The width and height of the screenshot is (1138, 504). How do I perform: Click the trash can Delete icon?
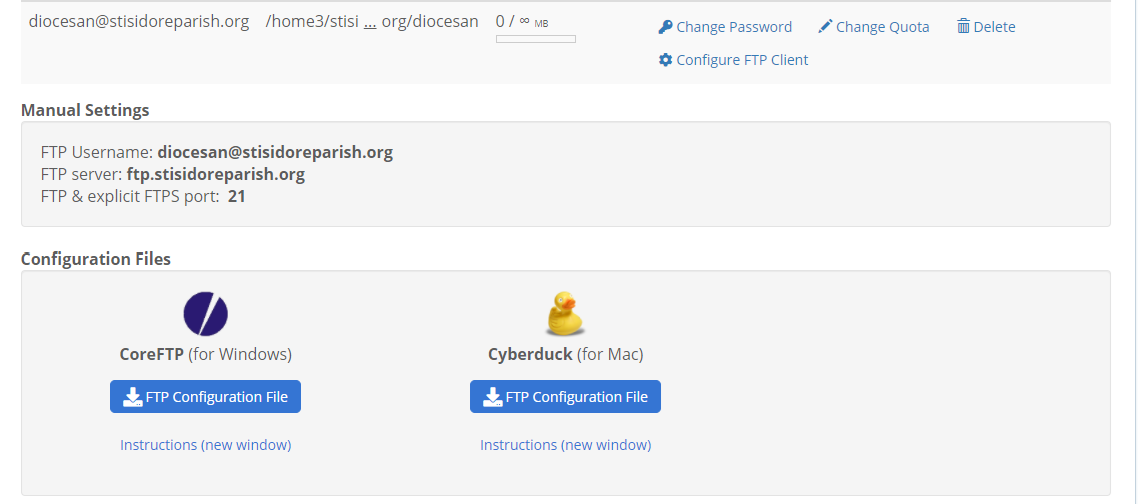click(963, 27)
